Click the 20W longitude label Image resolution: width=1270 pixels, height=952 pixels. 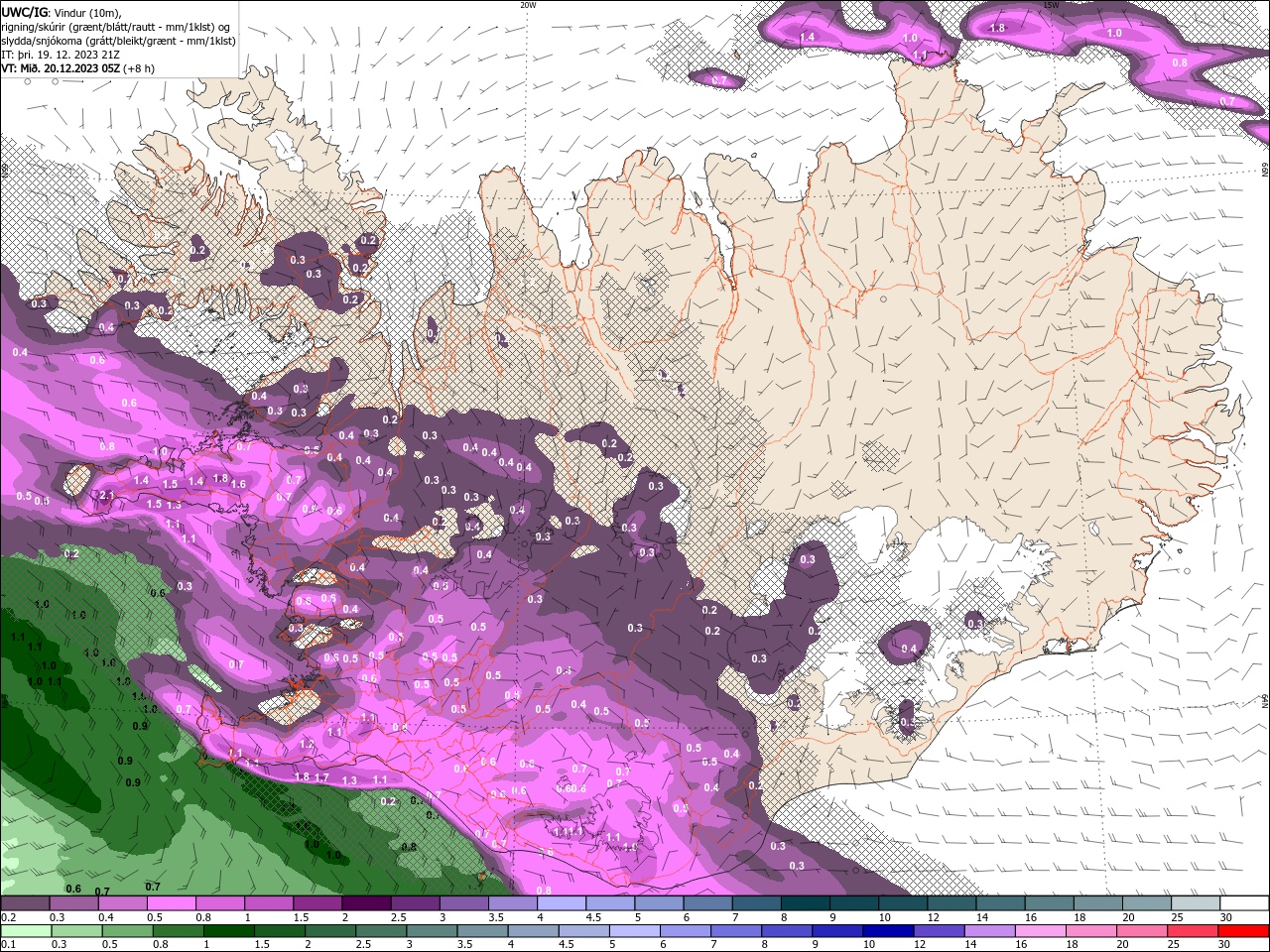528,5
